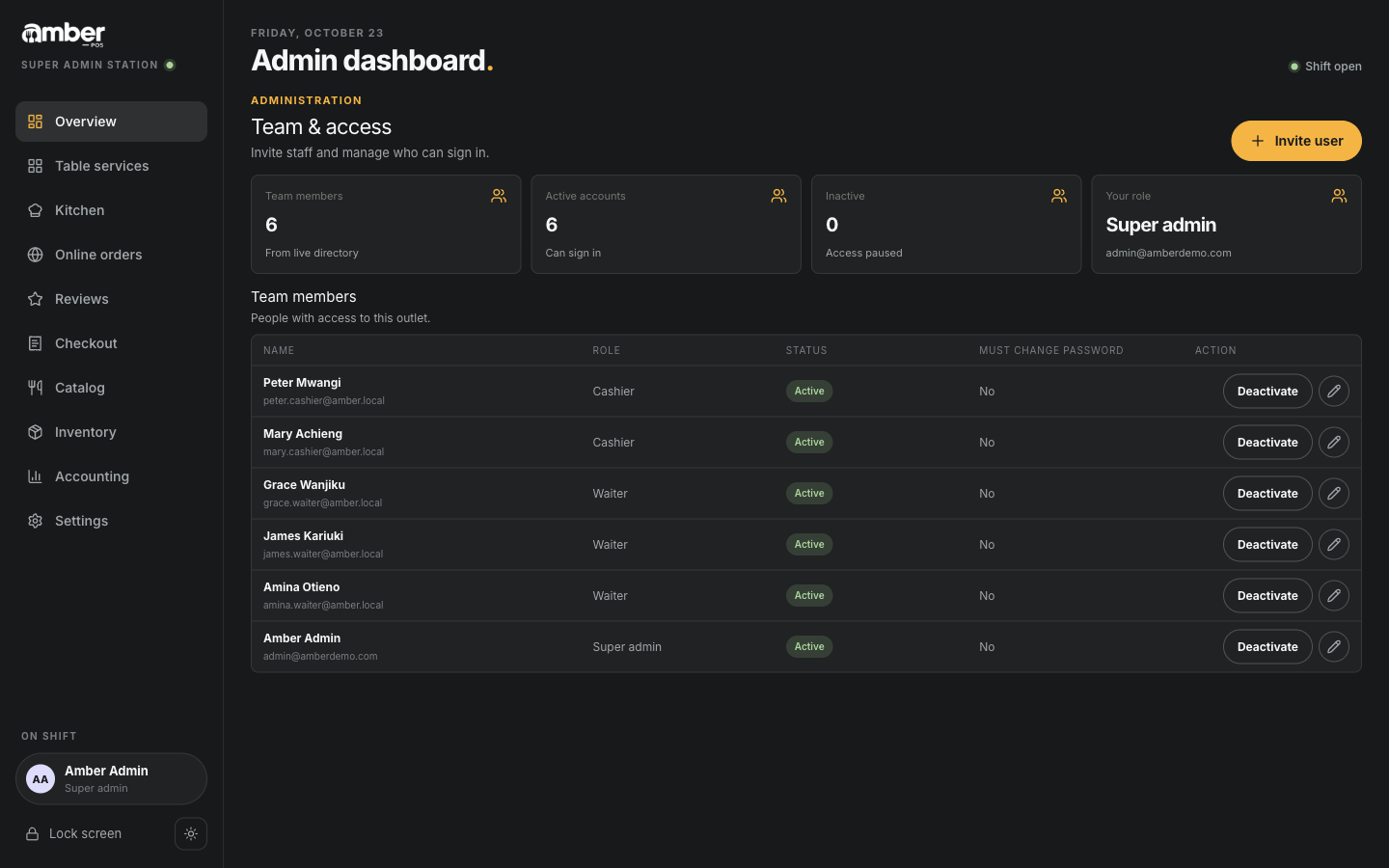This screenshot has height=868, width=1389.
Task: Click the email admin@amberdemo.com in Your role card
Action: click(x=1168, y=254)
